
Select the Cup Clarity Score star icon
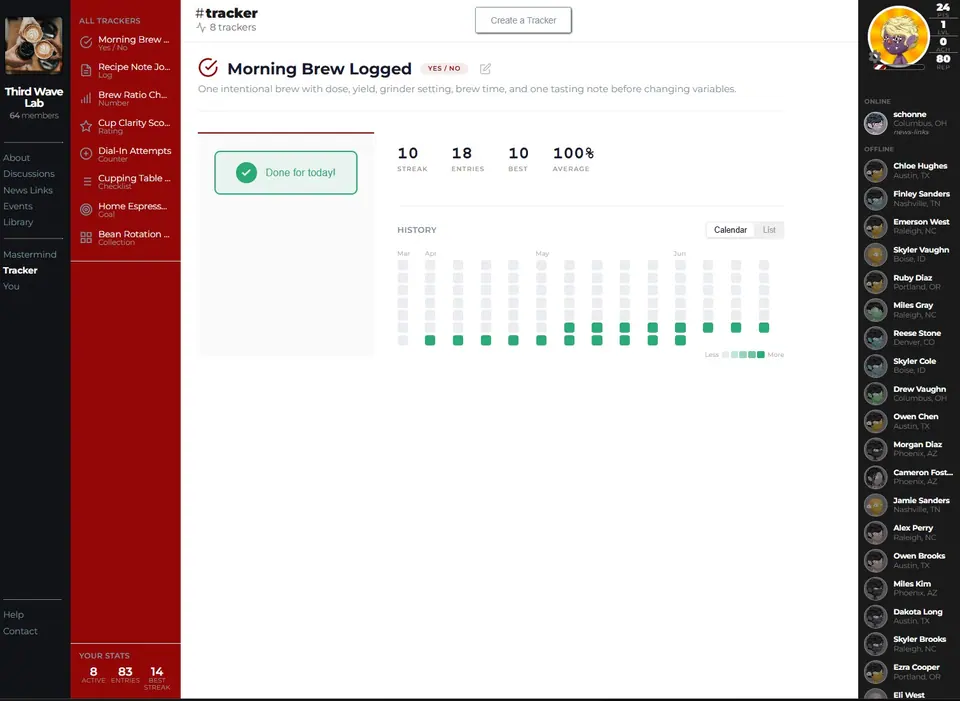(x=86, y=126)
